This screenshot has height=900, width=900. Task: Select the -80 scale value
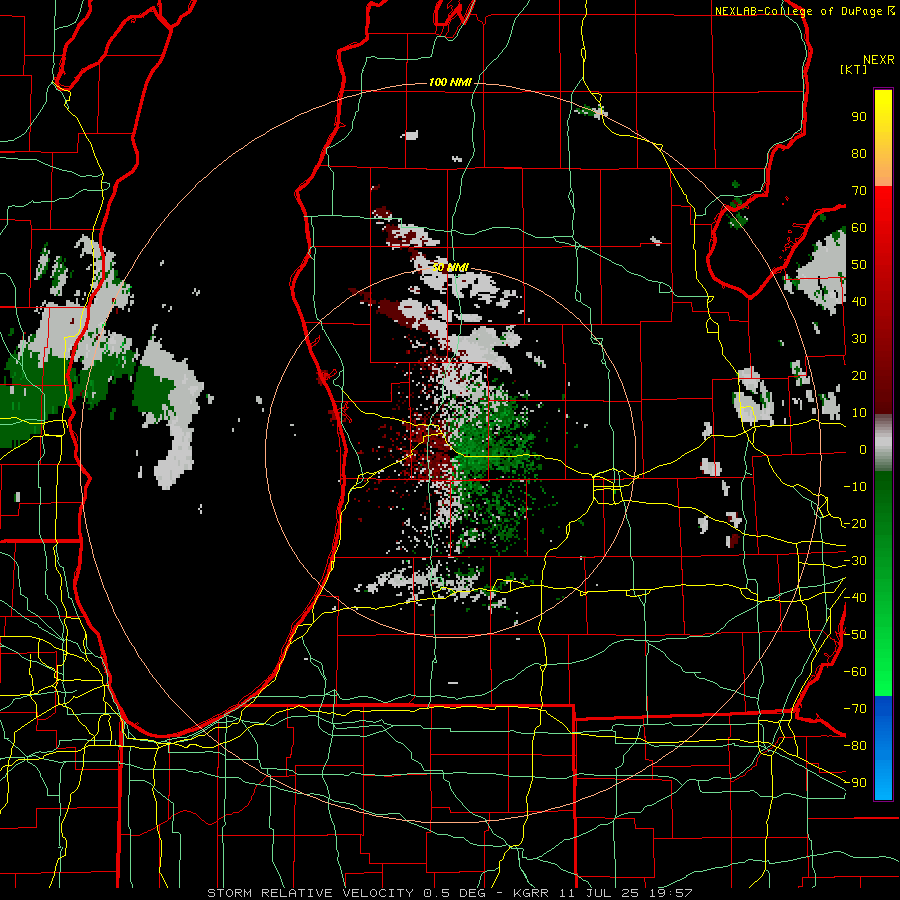point(855,746)
